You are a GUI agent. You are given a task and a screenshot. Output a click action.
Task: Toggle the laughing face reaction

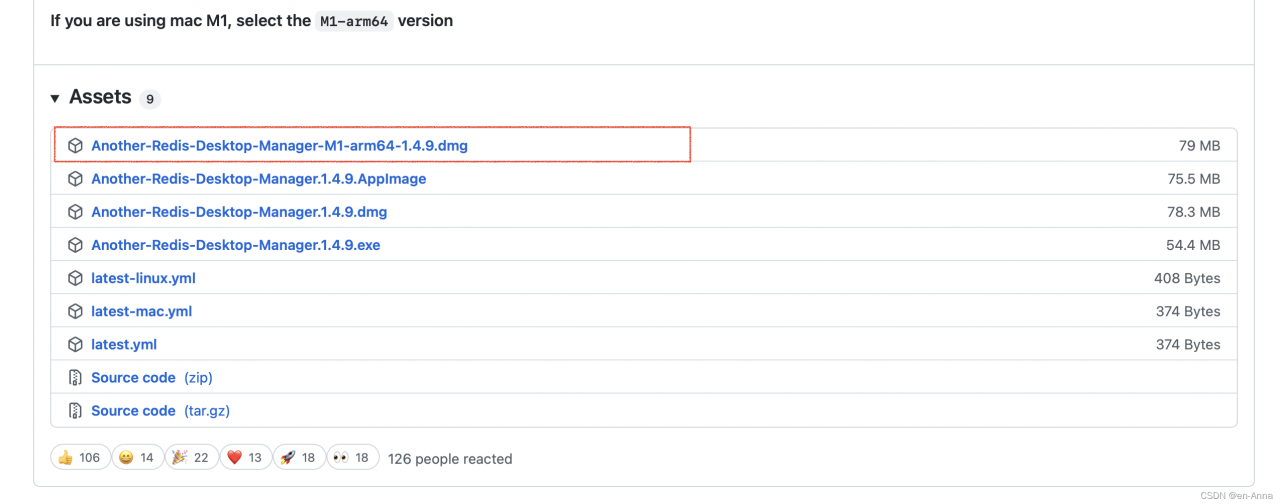tap(137, 458)
